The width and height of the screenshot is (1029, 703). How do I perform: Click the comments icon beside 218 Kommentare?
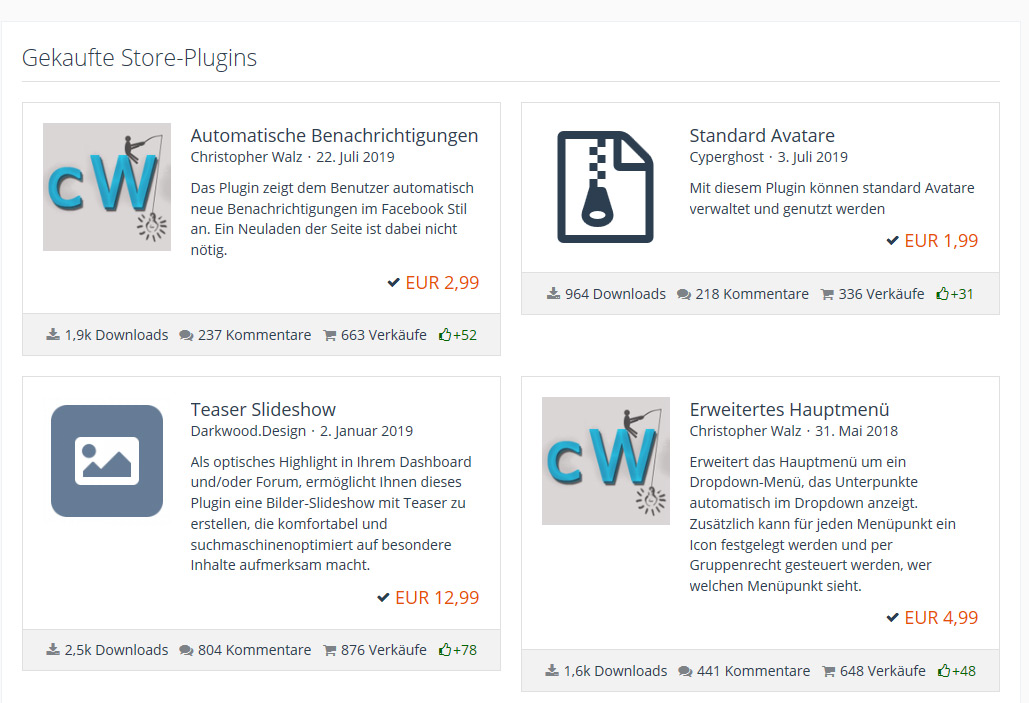click(684, 294)
